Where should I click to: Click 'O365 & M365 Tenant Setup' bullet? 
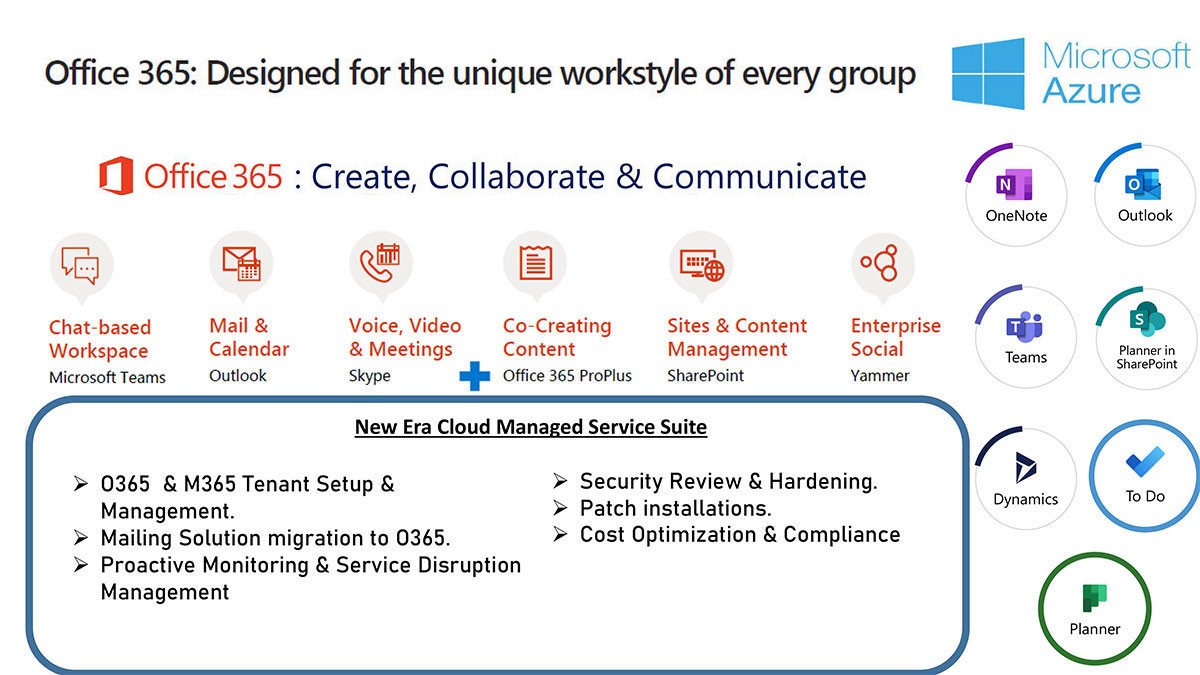pyautogui.click(x=247, y=497)
